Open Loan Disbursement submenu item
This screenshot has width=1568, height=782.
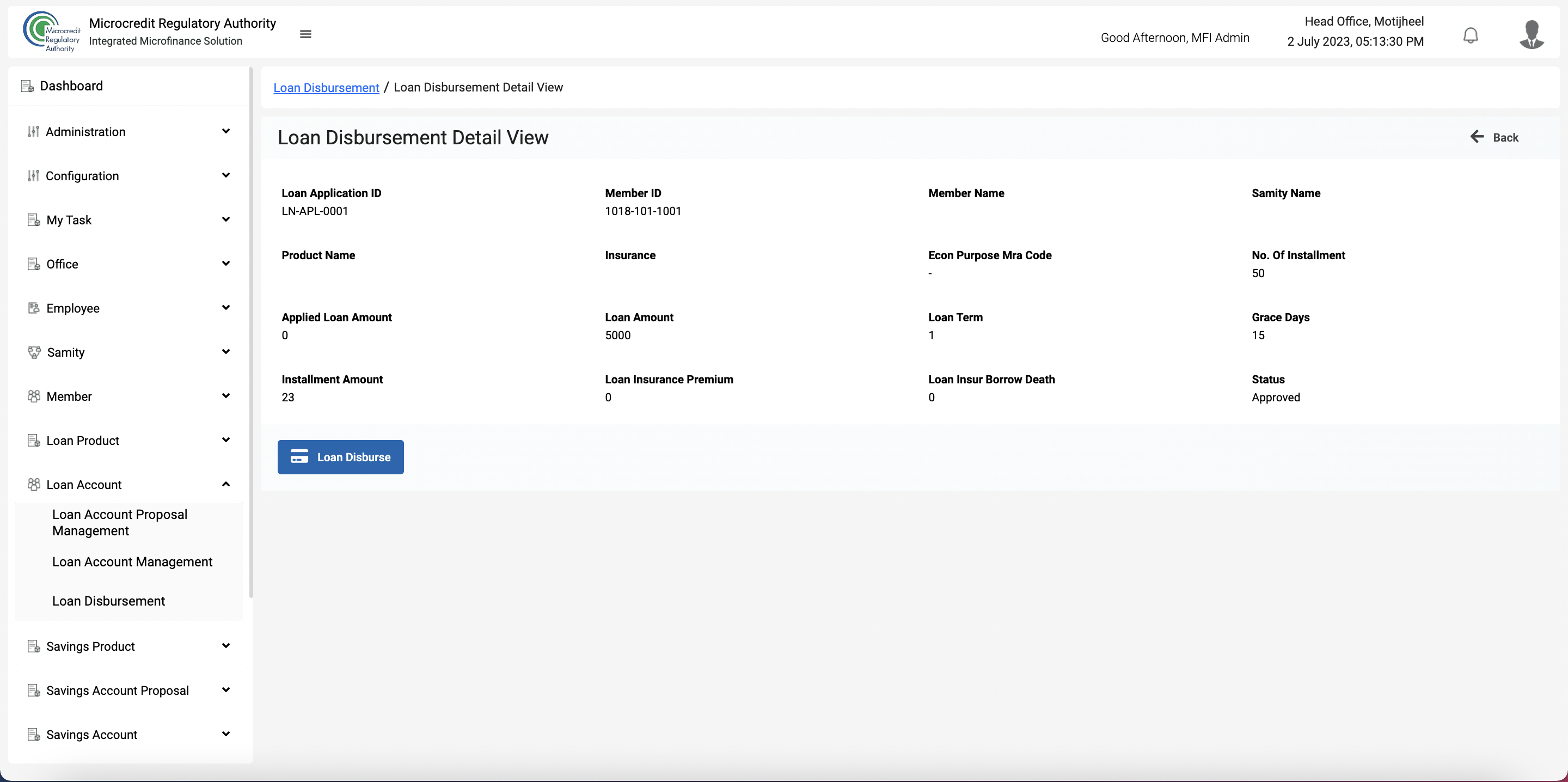tap(108, 601)
